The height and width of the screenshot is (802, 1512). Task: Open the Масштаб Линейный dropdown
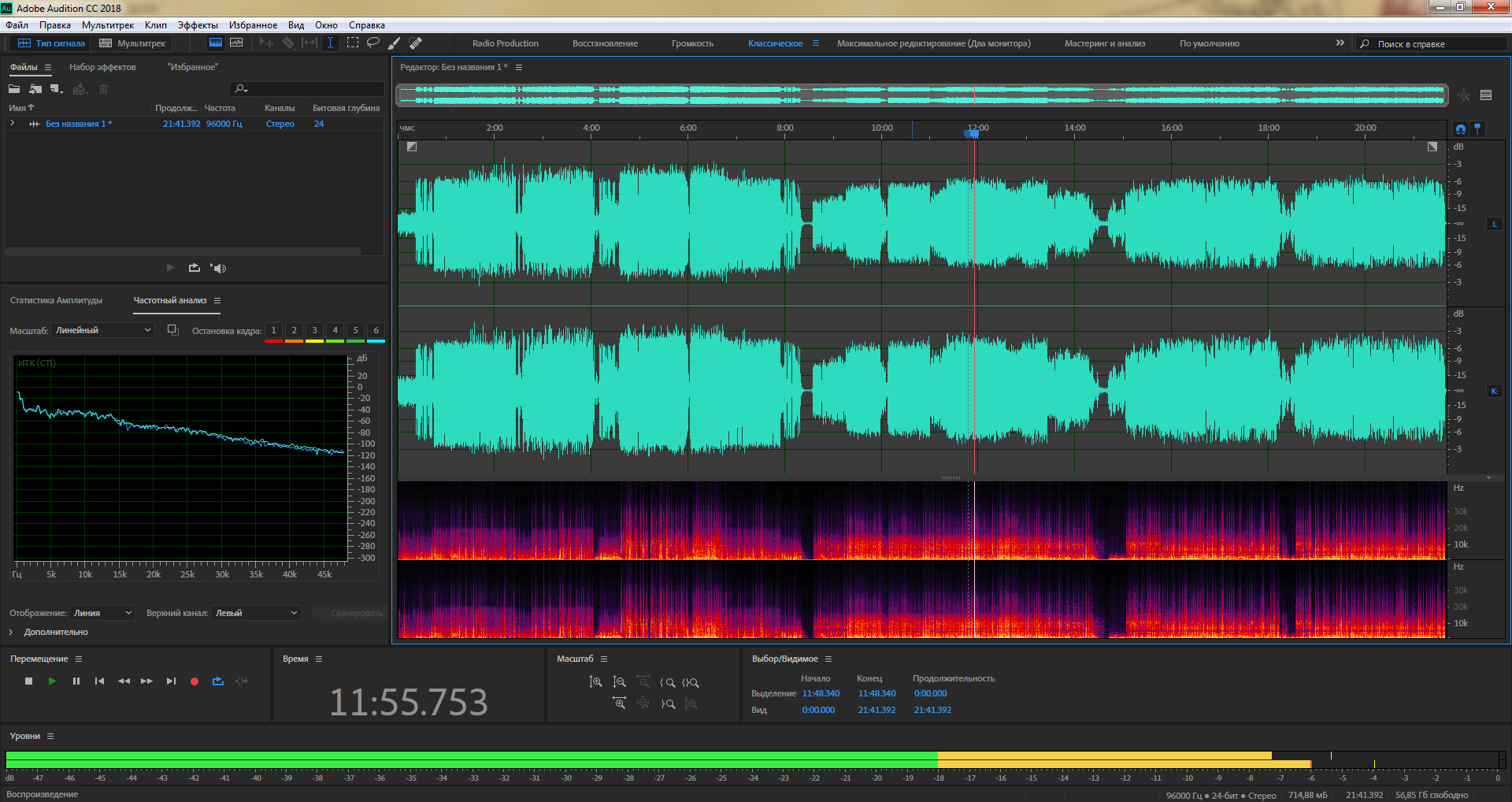(103, 331)
